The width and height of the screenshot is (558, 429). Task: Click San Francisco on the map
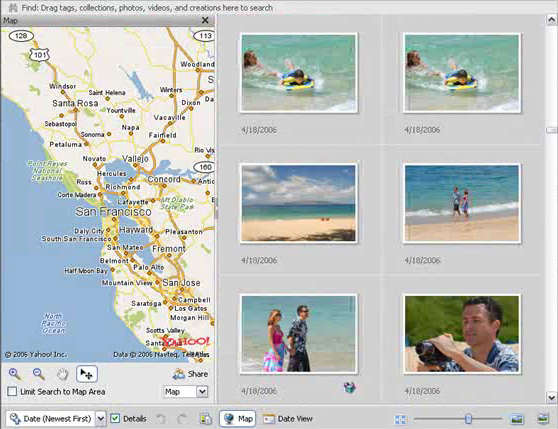tap(113, 212)
